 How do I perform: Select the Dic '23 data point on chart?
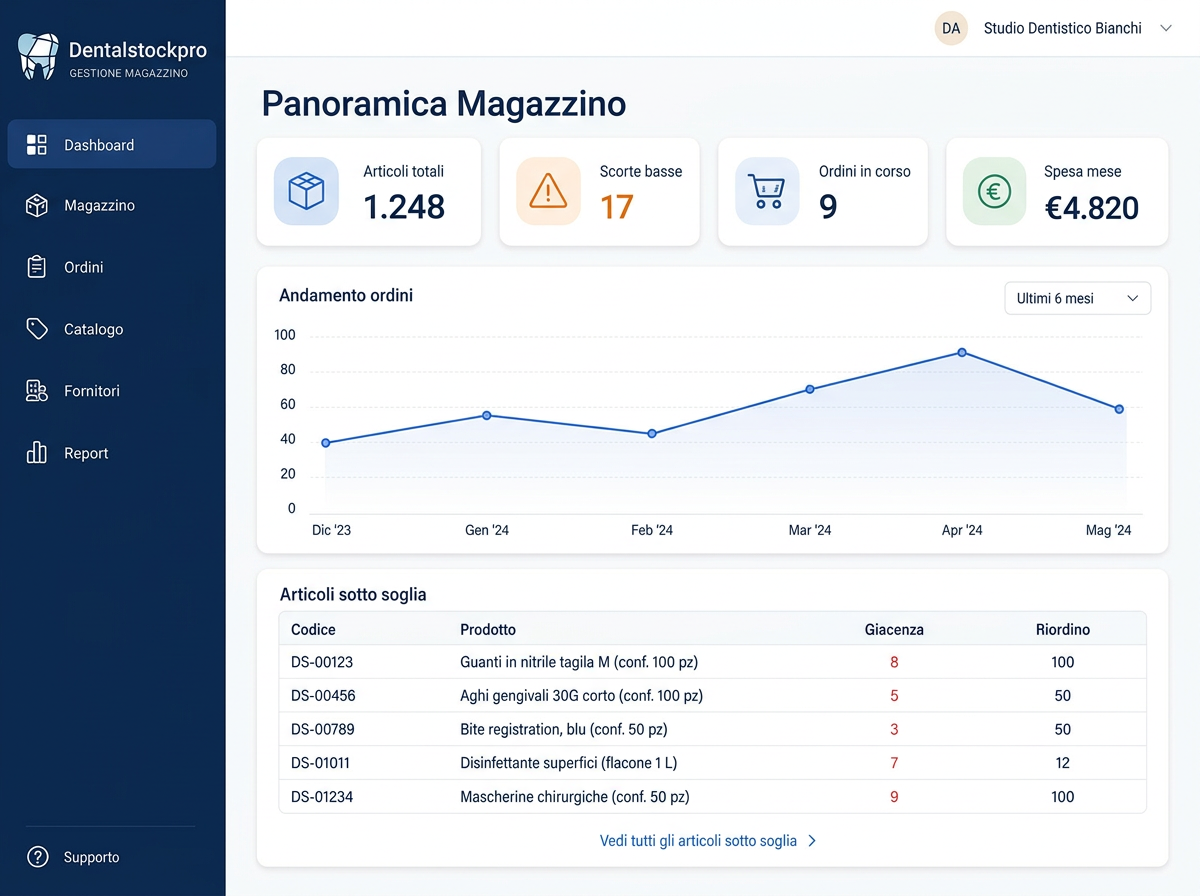(326, 443)
